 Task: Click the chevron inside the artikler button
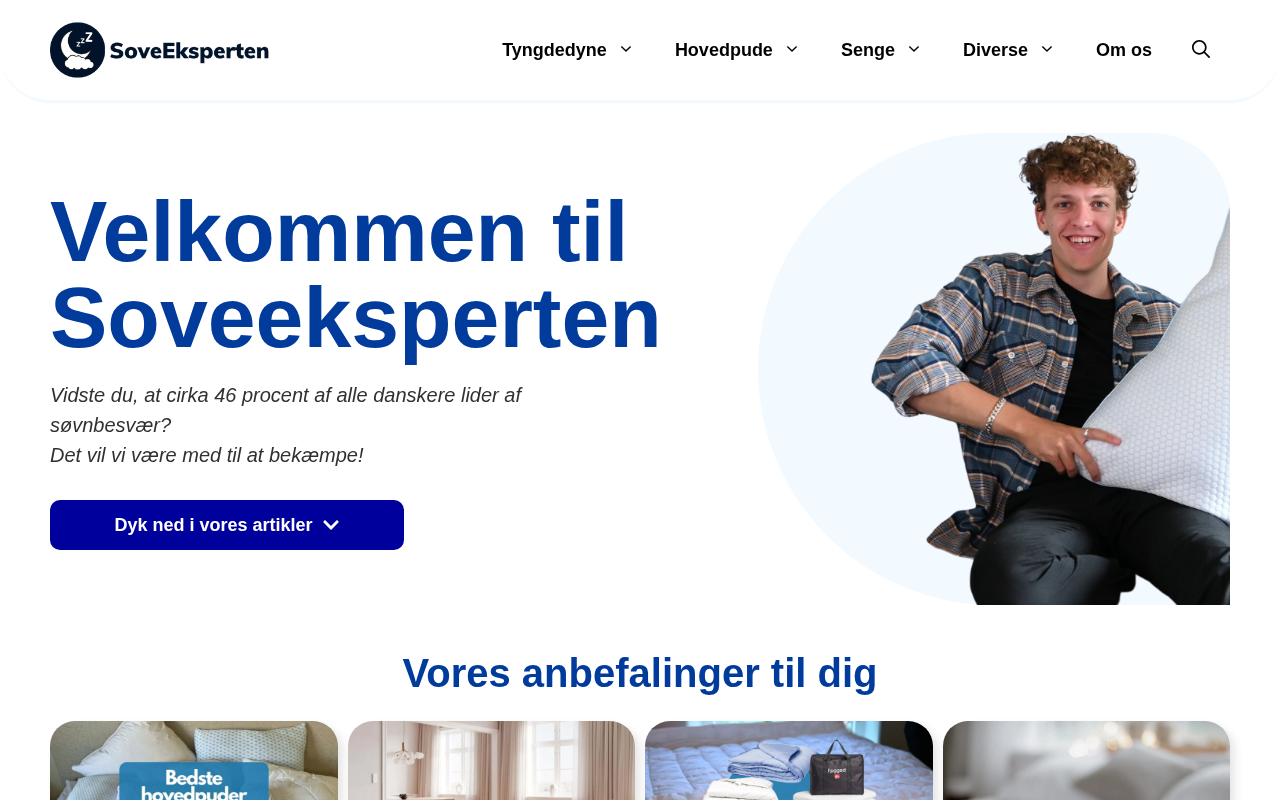click(x=331, y=525)
